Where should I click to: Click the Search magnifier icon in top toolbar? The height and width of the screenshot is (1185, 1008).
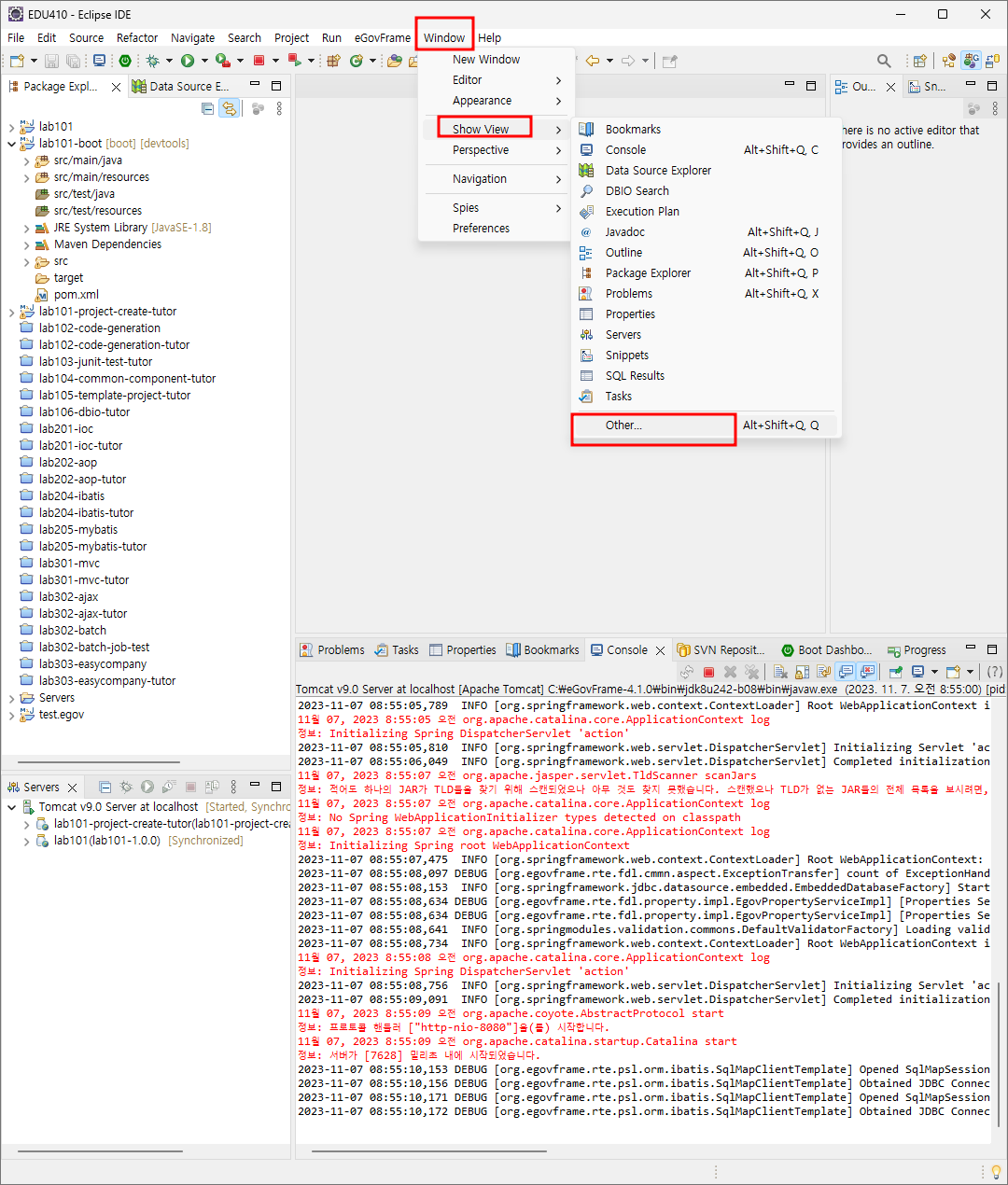[884, 61]
